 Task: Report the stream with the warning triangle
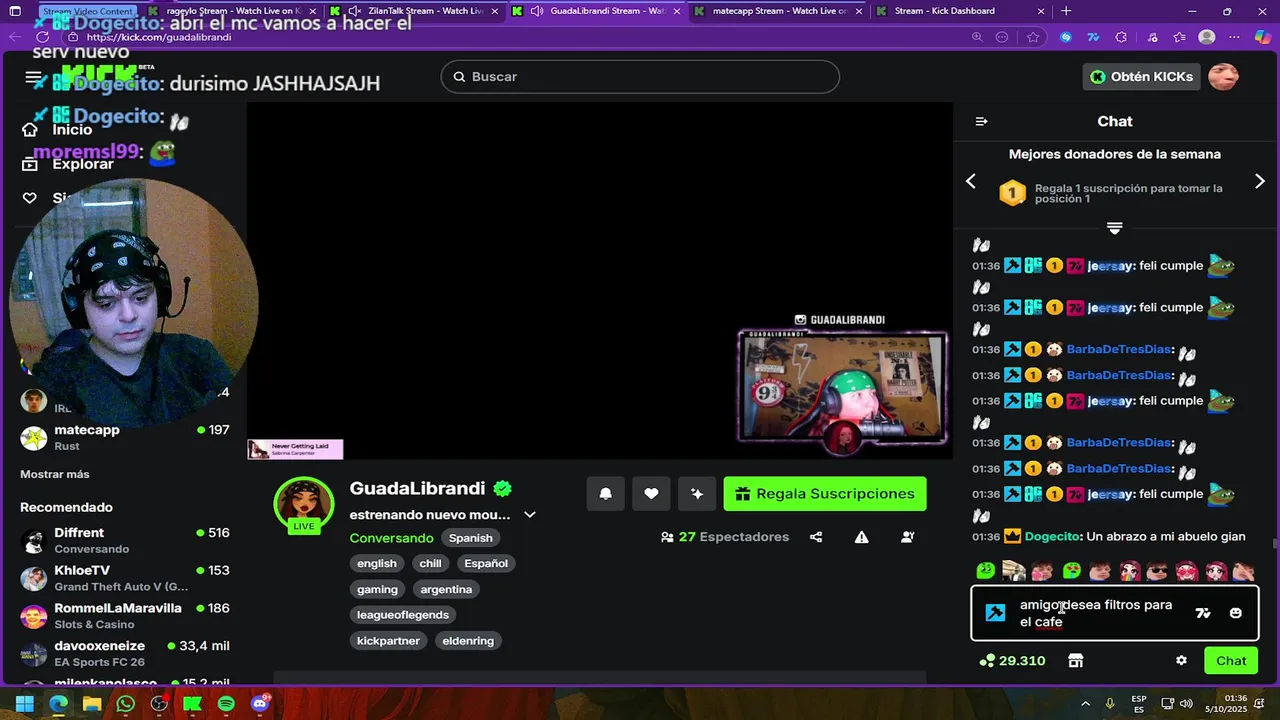(x=862, y=537)
